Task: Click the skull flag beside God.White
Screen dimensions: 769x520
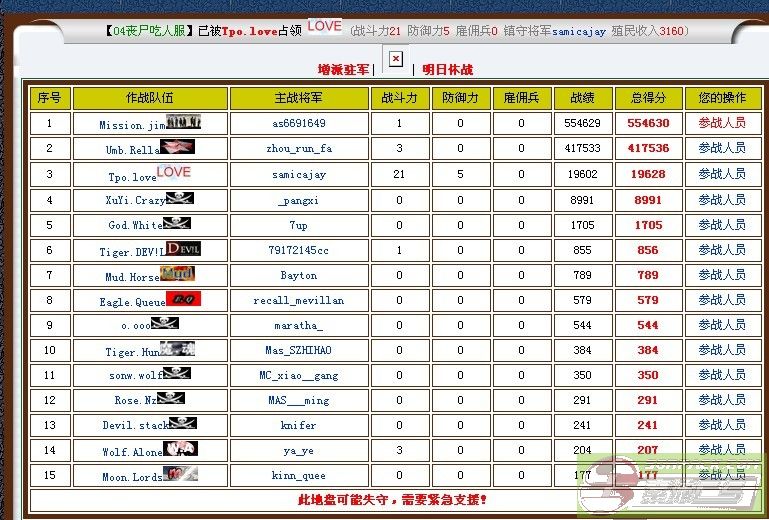Action: pos(177,223)
